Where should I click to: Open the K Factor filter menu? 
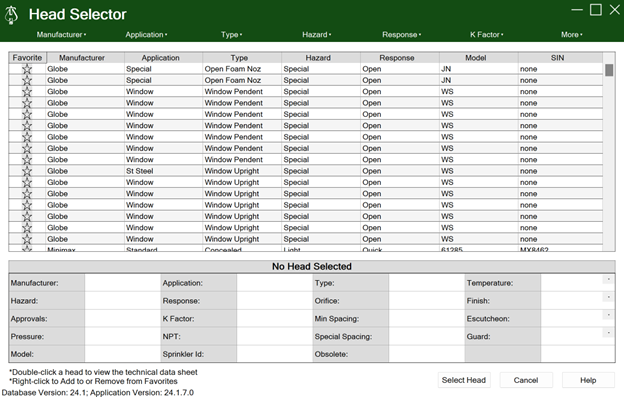tap(486, 35)
